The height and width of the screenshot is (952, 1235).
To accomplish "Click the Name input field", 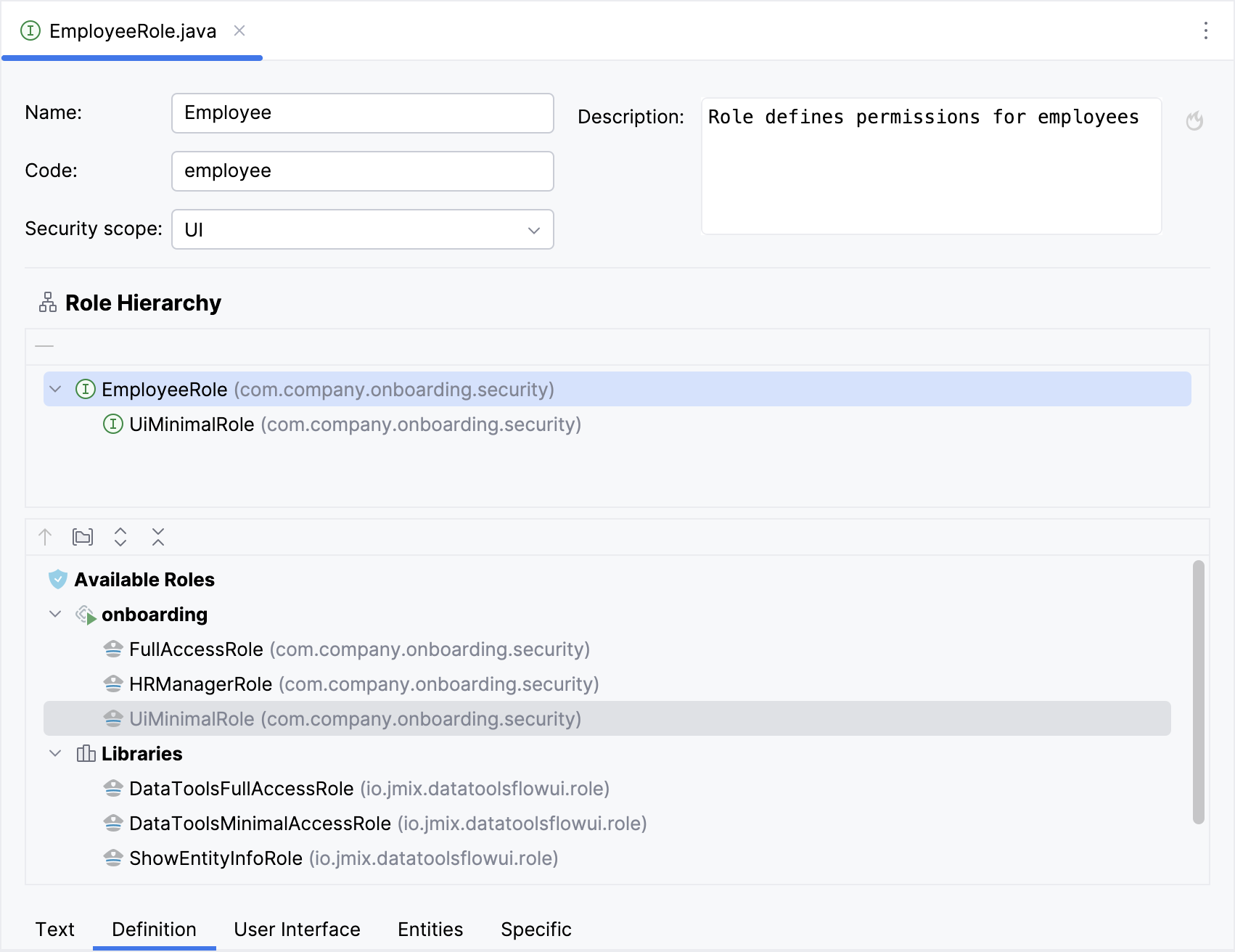I will tap(362, 113).
